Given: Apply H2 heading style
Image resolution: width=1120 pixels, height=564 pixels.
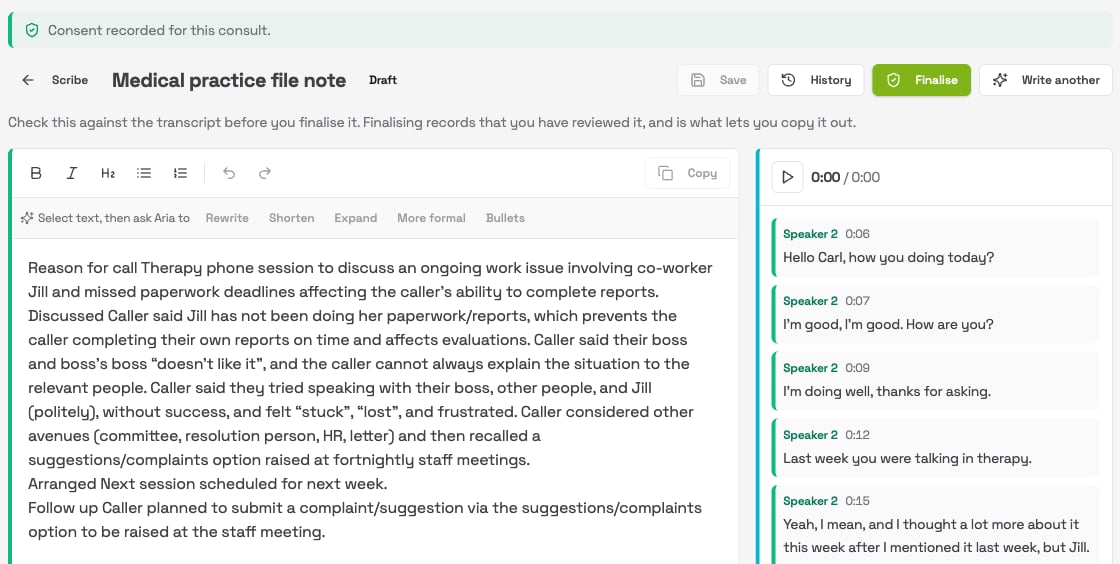Looking at the screenshot, I should pos(108,173).
